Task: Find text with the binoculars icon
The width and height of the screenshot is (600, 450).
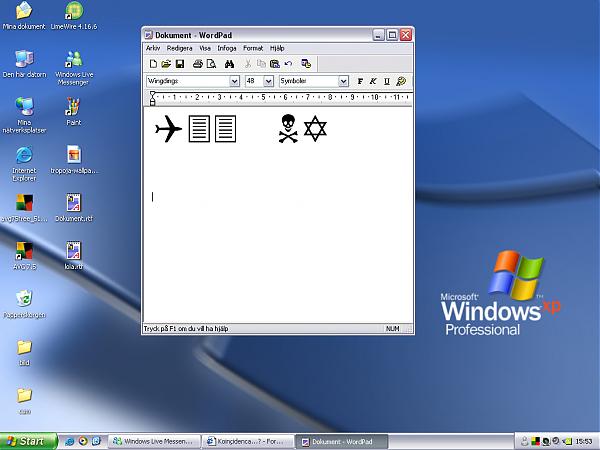Action: pos(229,64)
